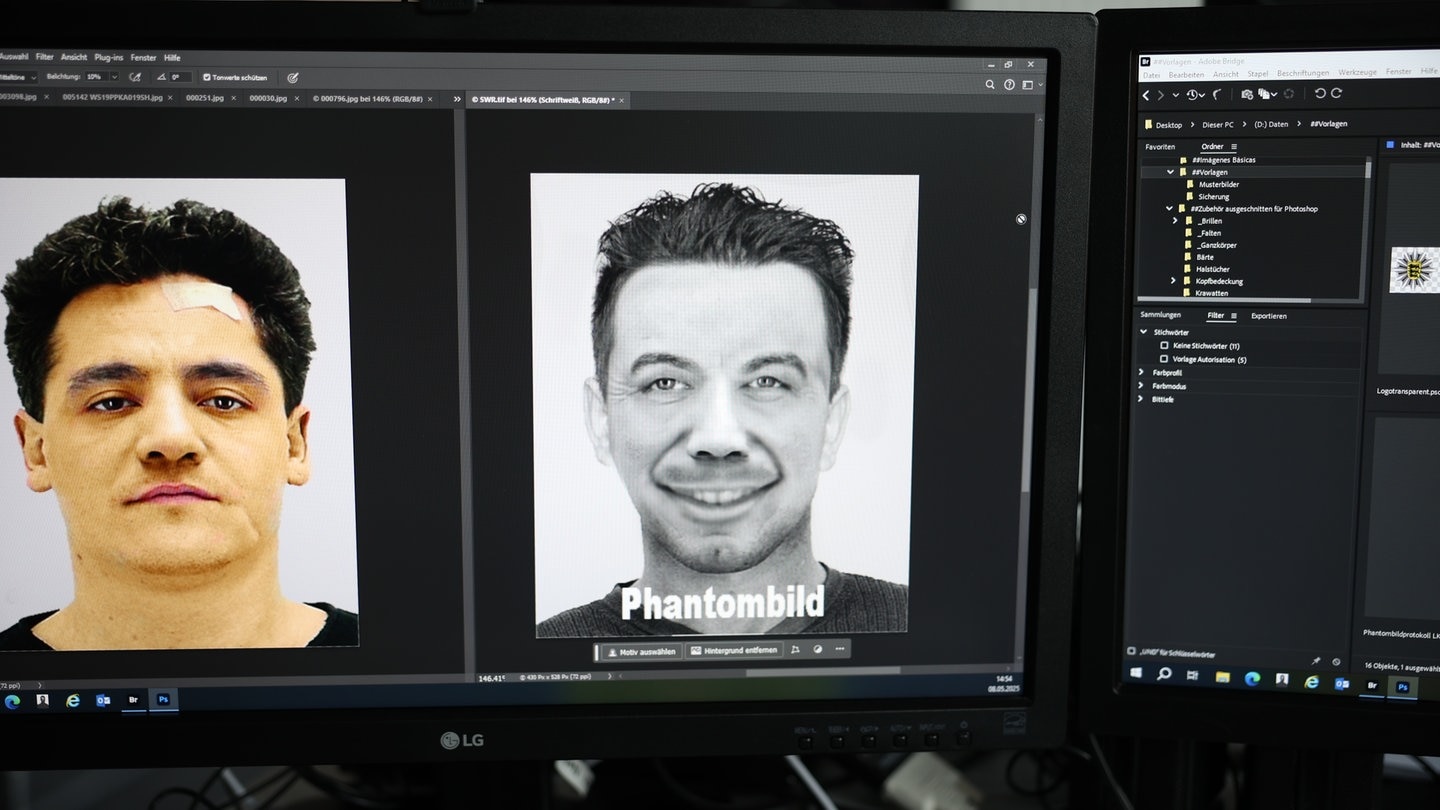The image size is (1440, 810).
Task: Click the pressure-size icon in options bar
Action: [x=292, y=77]
